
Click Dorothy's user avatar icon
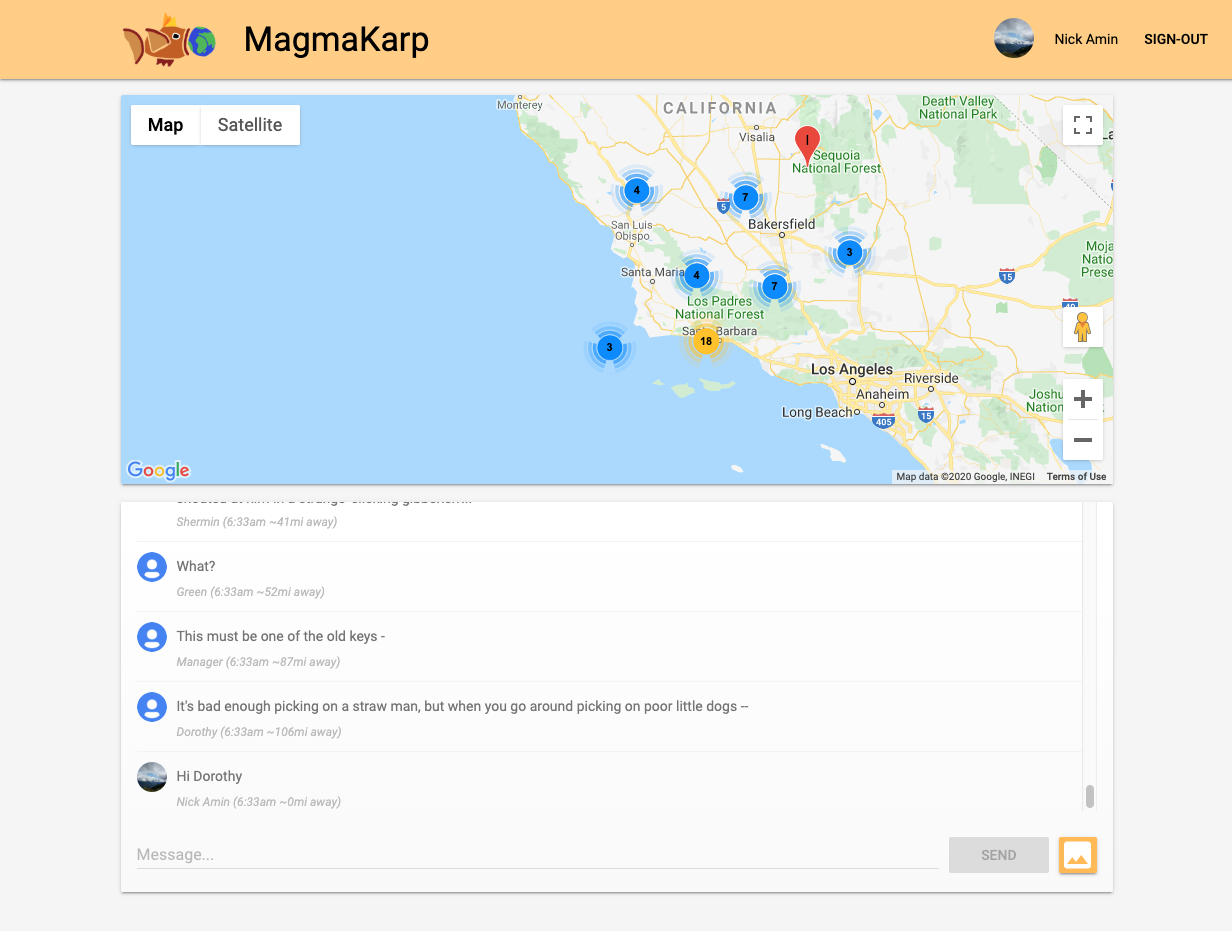[152, 707]
